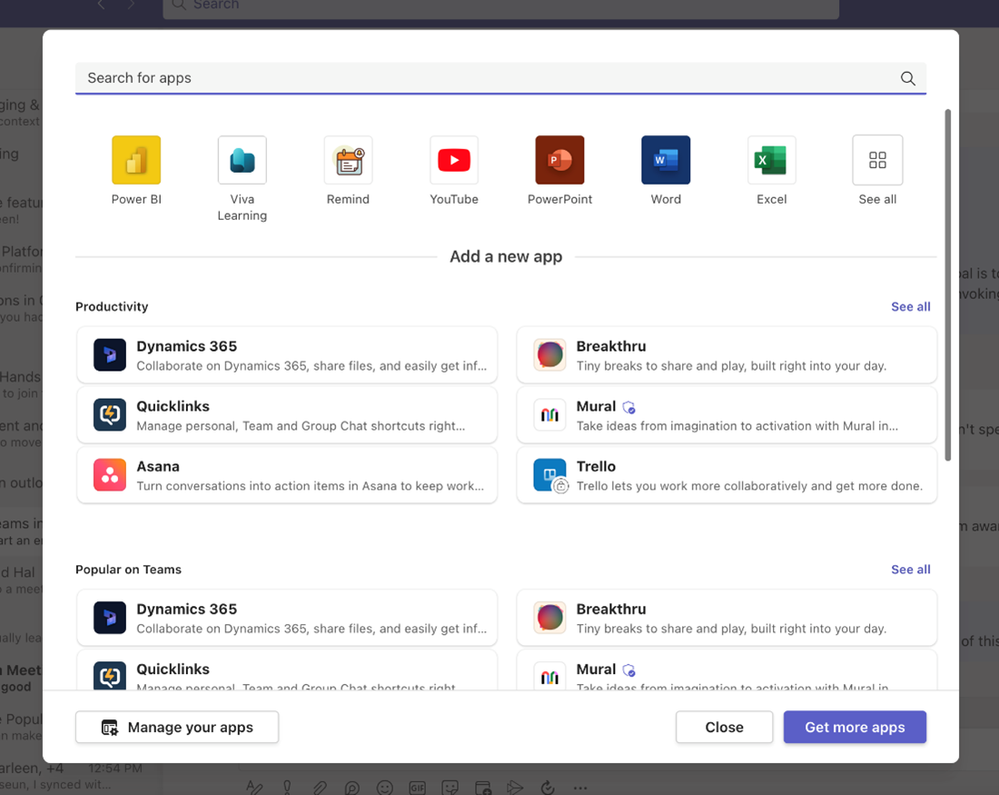Click the Mural icon under Popular on Teams
The width and height of the screenshot is (999, 795).
tap(550, 675)
